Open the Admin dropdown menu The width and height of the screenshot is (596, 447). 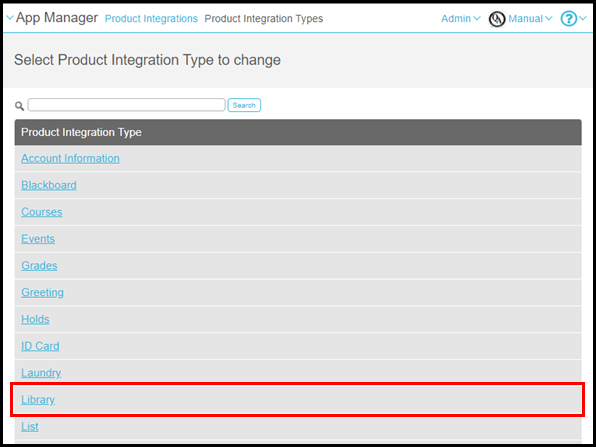460,18
